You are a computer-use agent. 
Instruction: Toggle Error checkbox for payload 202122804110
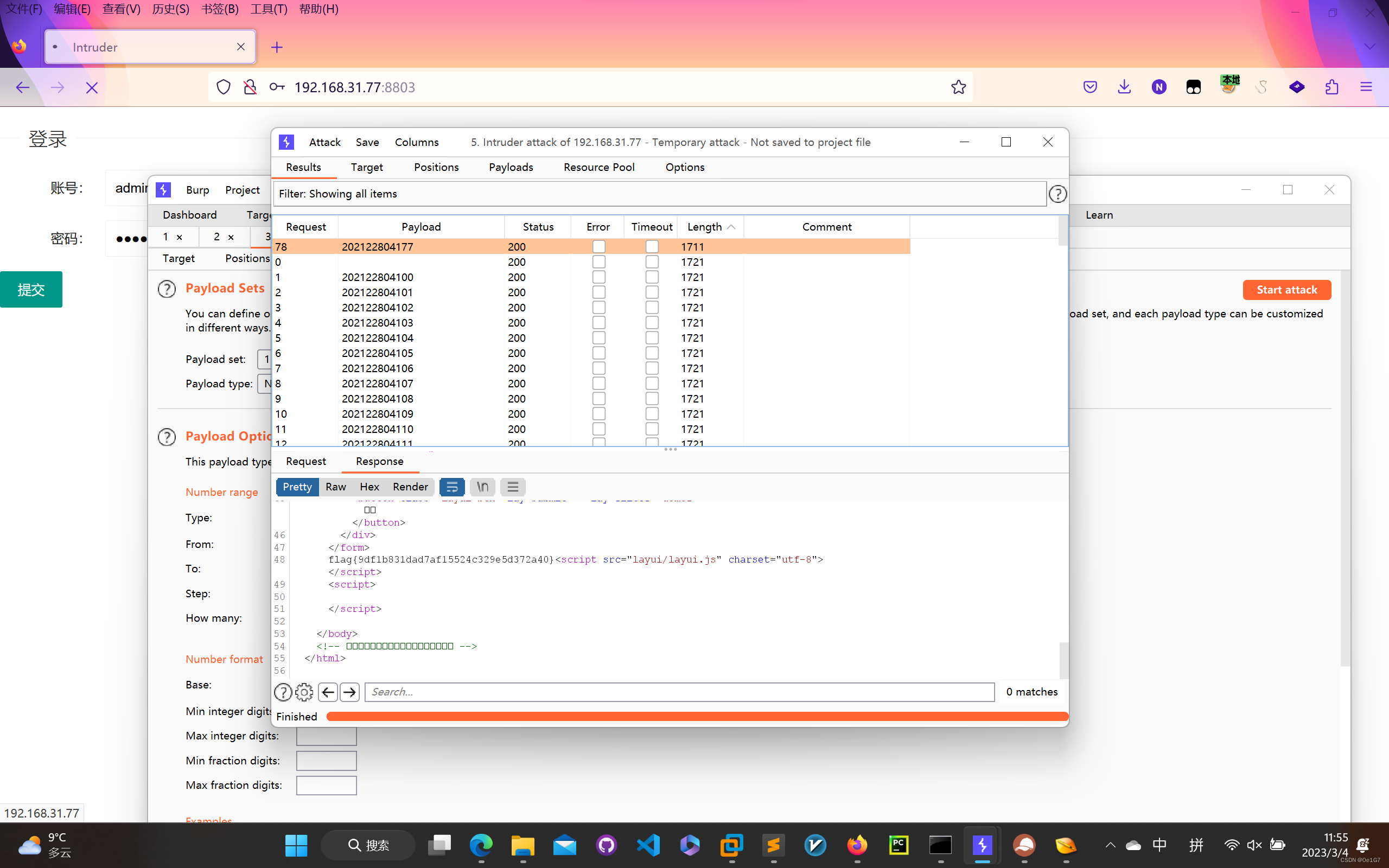(x=598, y=429)
